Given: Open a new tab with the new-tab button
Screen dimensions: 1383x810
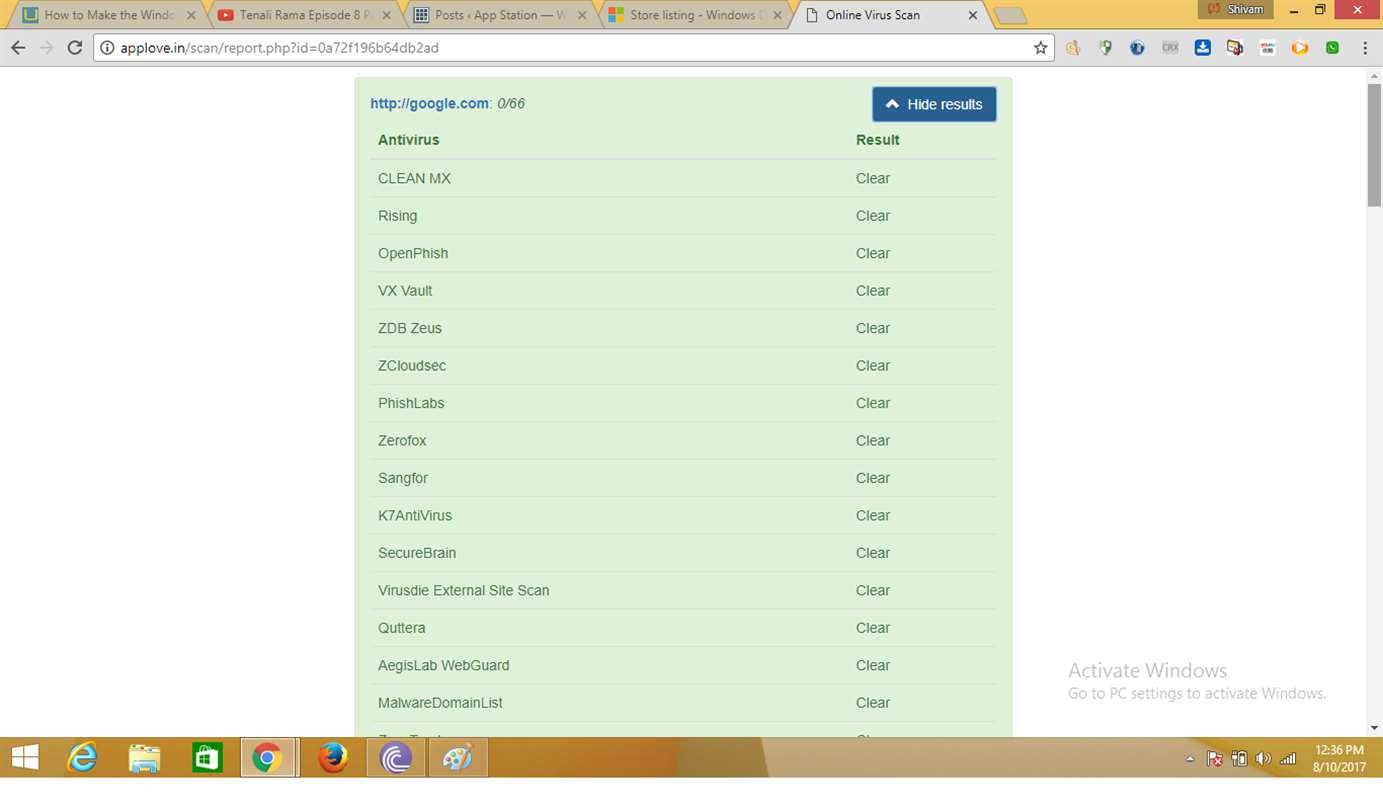Looking at the screenshot, I should coord(1010,15).
